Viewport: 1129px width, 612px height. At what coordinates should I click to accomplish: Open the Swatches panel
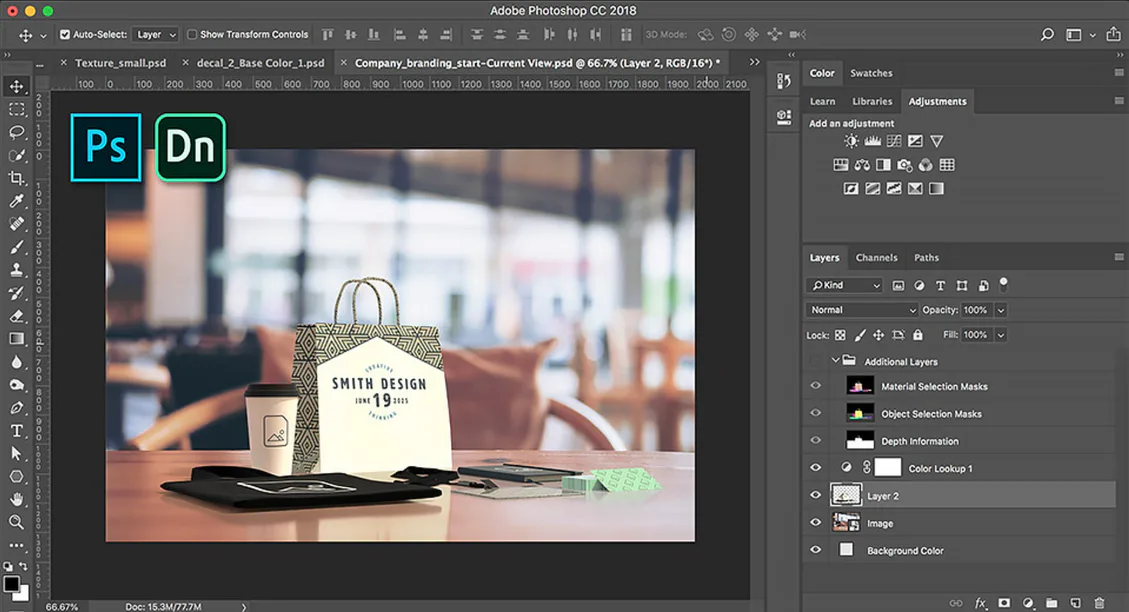click(871, 72)
